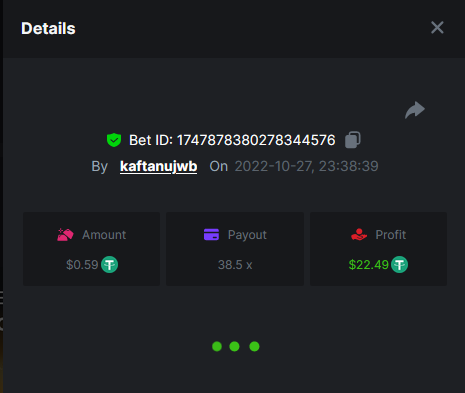Click the purple Payout card icon
The width and height of the screenshot is (465, 393).
(x=211, y=234)
